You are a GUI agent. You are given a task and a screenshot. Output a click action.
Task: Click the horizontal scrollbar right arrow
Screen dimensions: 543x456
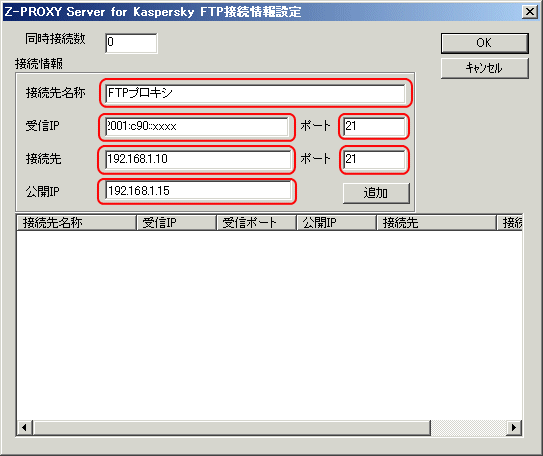pyautogui.click(x=514, y=428)
